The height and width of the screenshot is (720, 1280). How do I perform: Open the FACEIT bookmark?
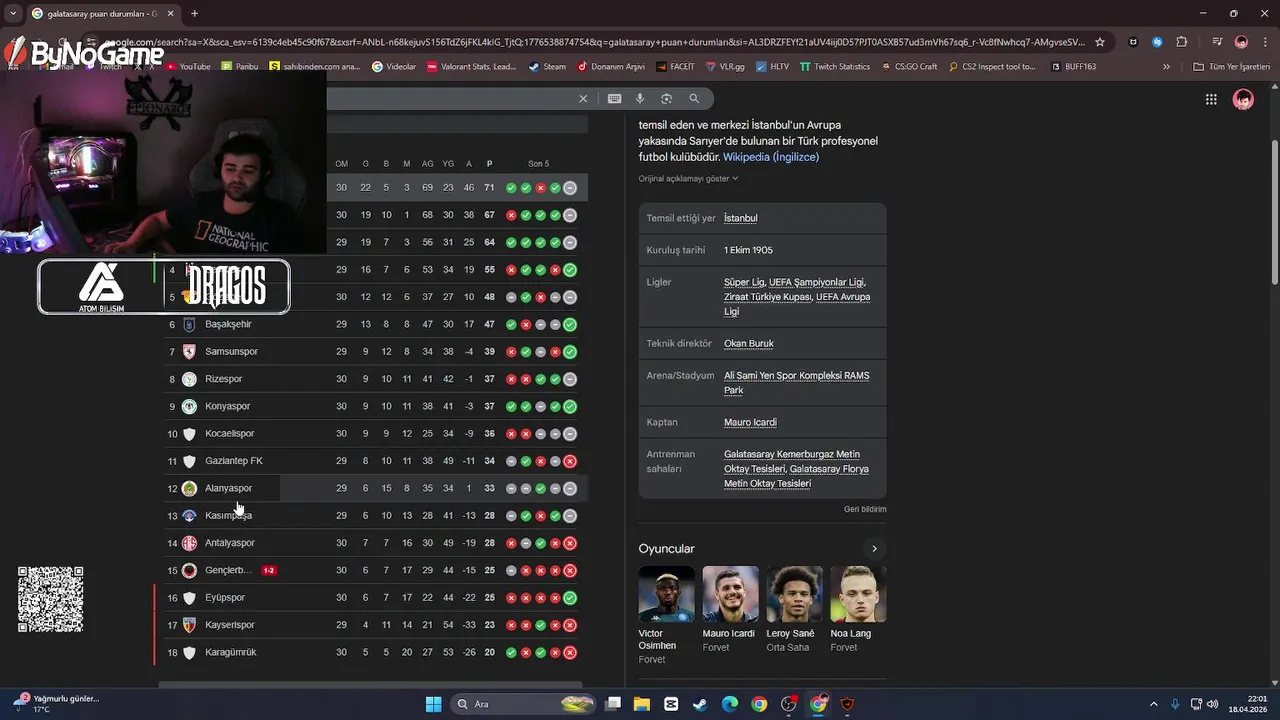tap(675, 67)
